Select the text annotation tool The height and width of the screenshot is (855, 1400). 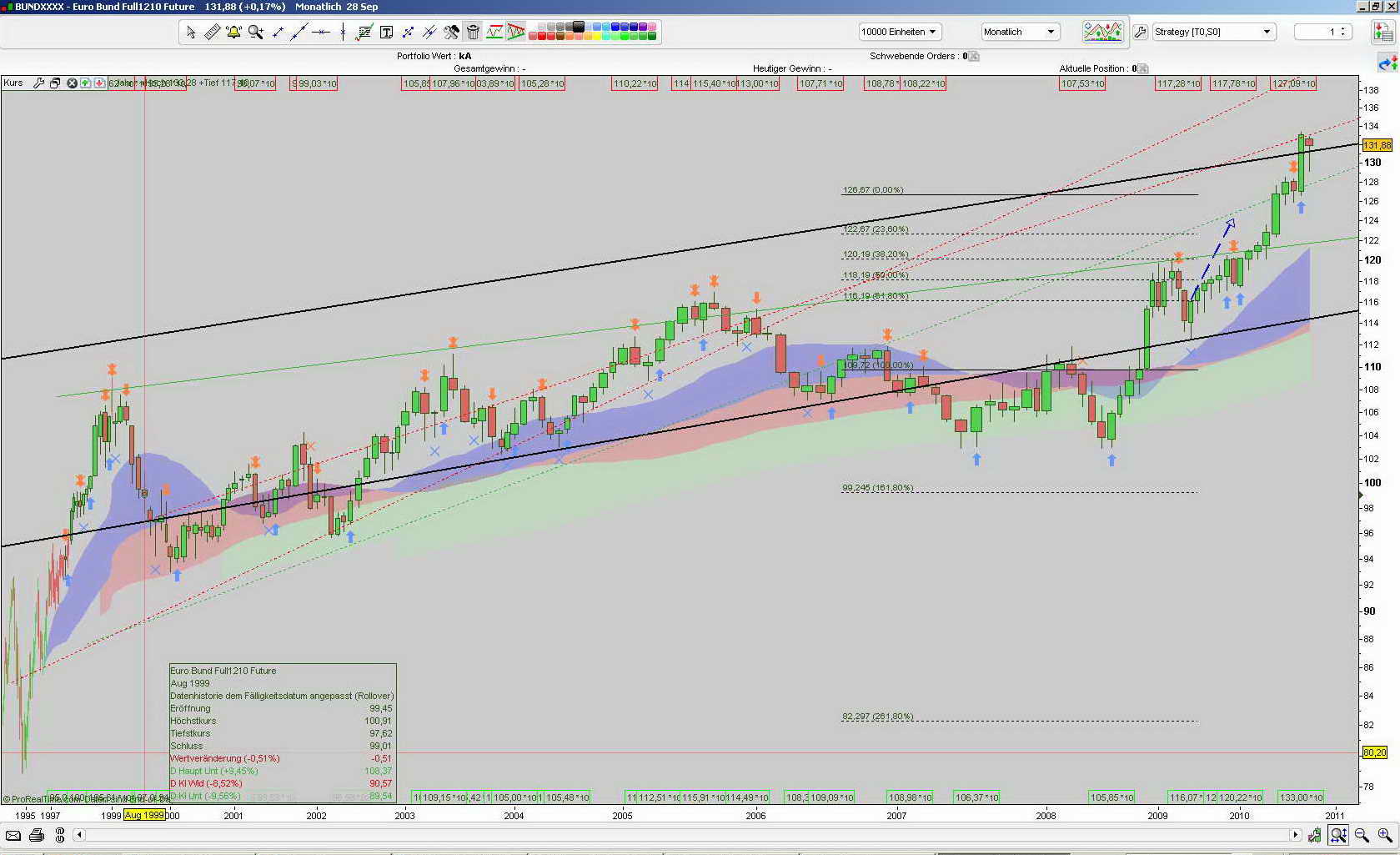click(386, 32)
